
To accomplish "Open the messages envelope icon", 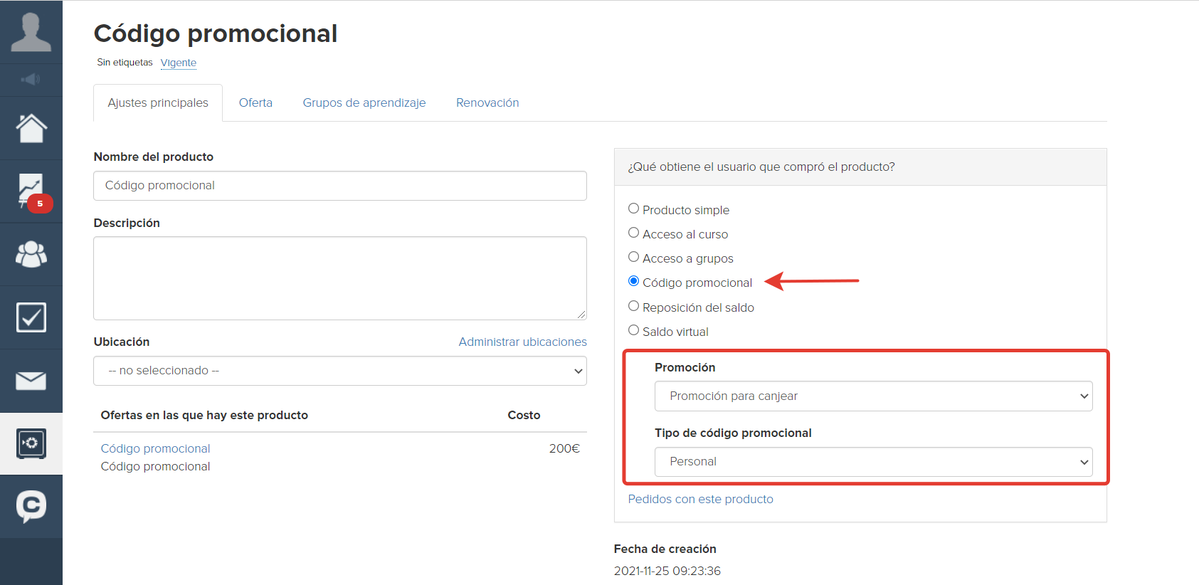I will coord(31,381).
